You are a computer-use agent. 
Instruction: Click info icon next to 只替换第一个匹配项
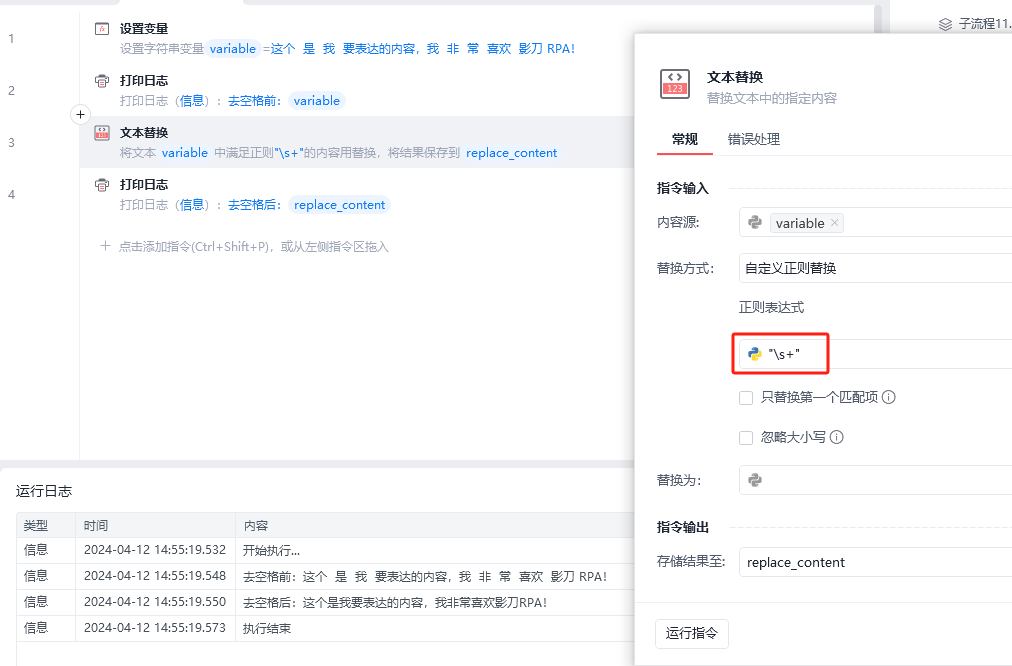[888, 397]
